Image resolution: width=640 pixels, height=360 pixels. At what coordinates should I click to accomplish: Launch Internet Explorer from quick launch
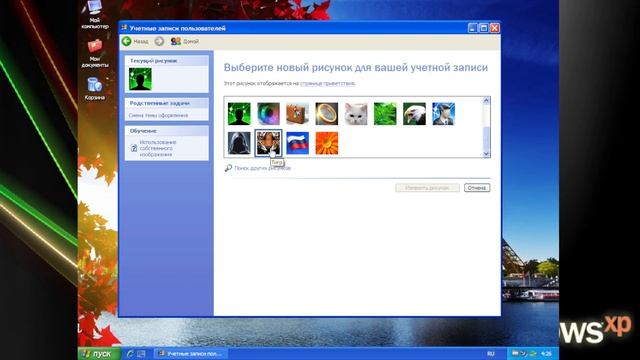130,354
